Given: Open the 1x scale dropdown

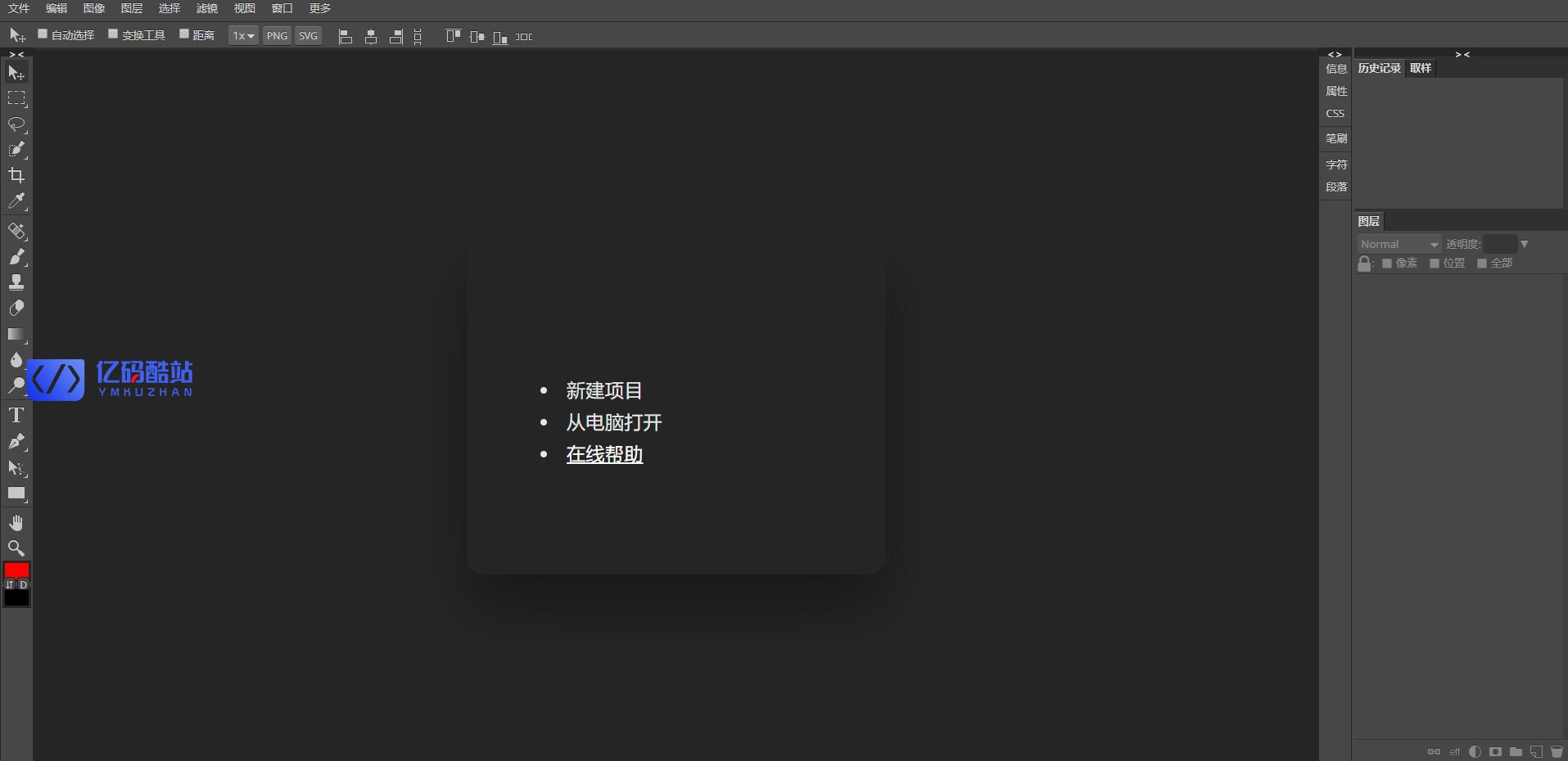Looking at the screenshot, I should (243, 36).
